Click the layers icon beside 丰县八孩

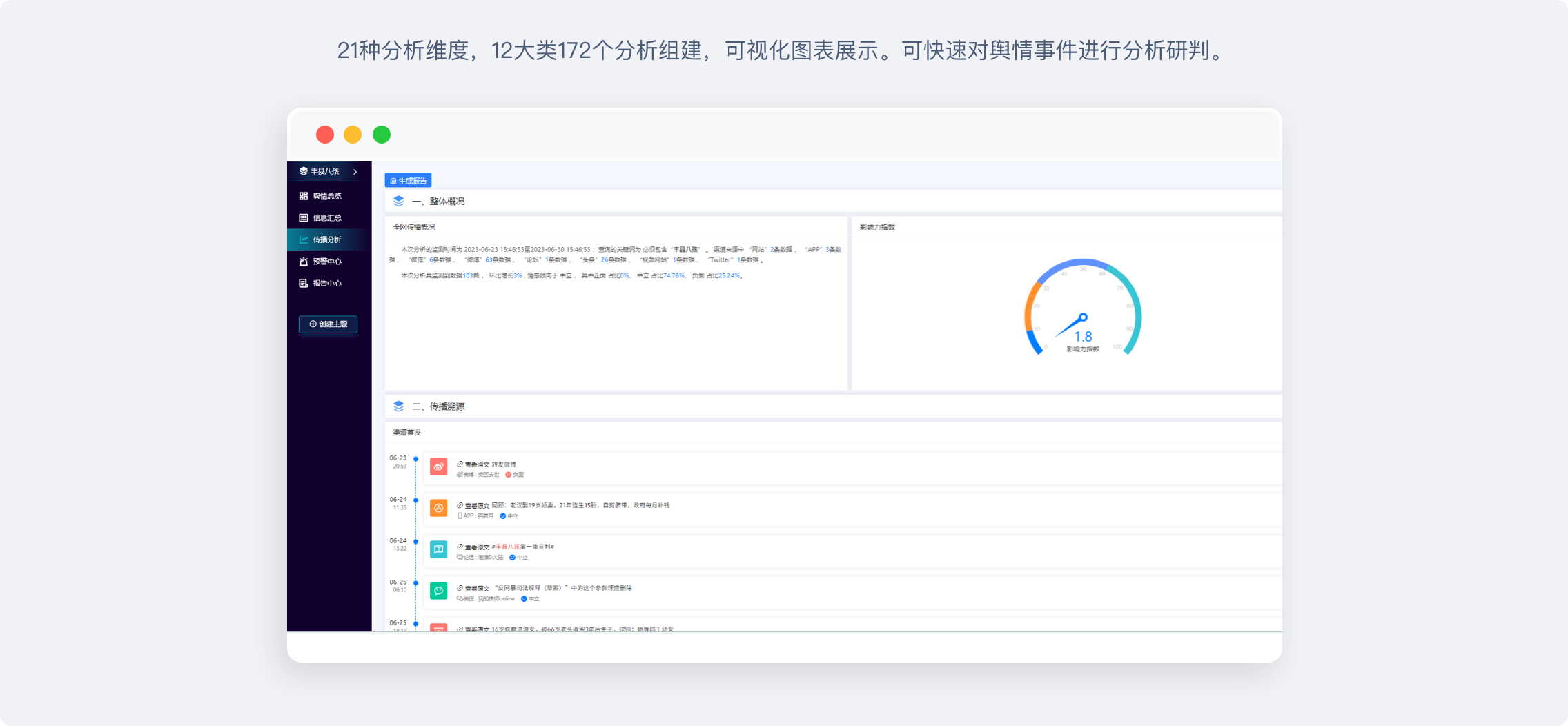[304, 171]
